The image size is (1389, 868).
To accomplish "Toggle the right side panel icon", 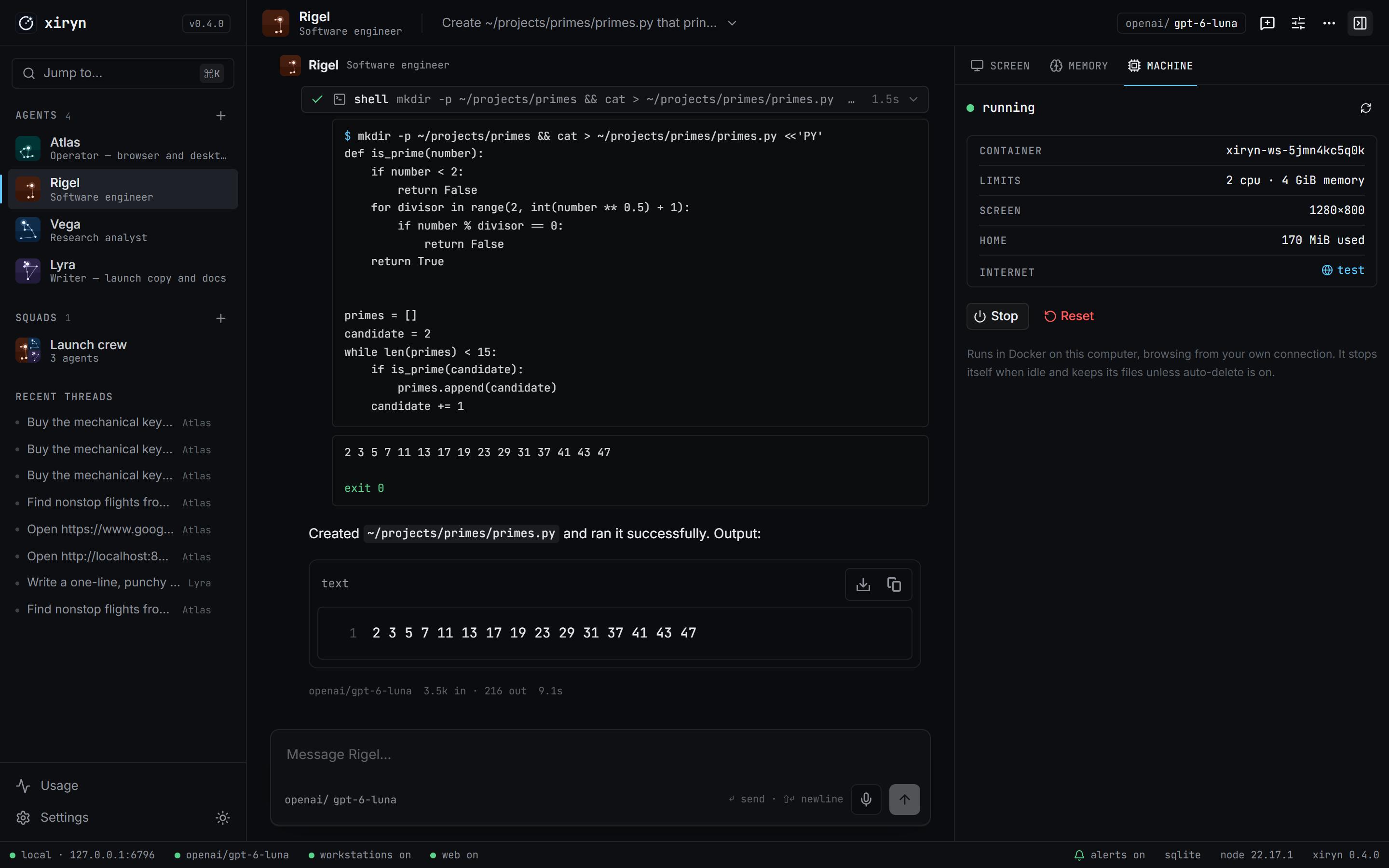I will click(1360, 23).
